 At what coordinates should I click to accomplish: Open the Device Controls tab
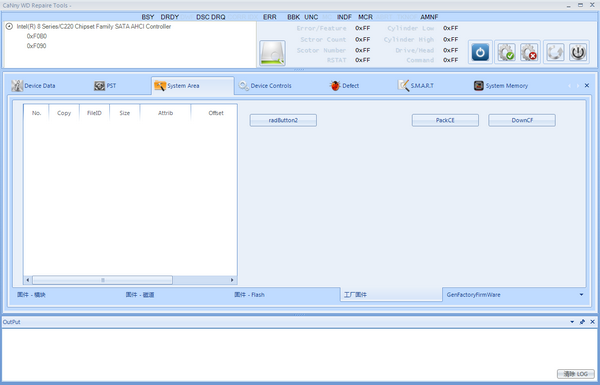click(265, 86)
